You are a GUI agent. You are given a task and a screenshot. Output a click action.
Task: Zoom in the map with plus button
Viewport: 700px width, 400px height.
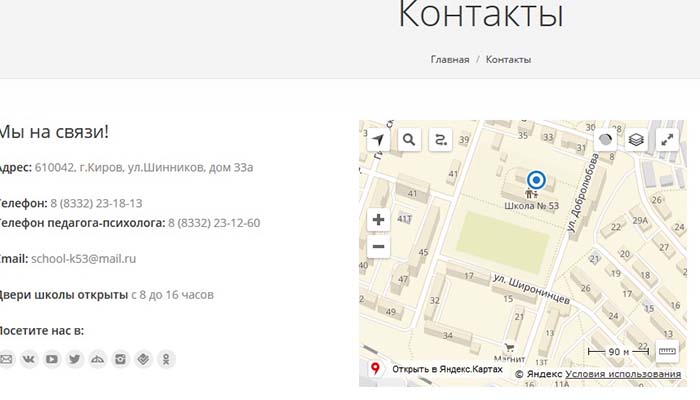pyautogui.click(x=379, y=220)
